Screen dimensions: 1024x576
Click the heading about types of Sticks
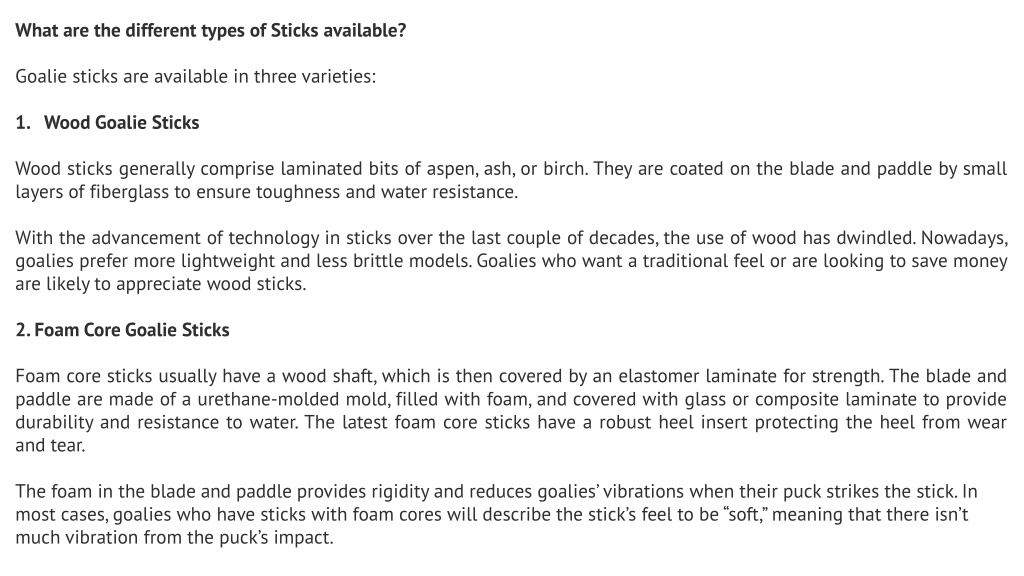210,31
